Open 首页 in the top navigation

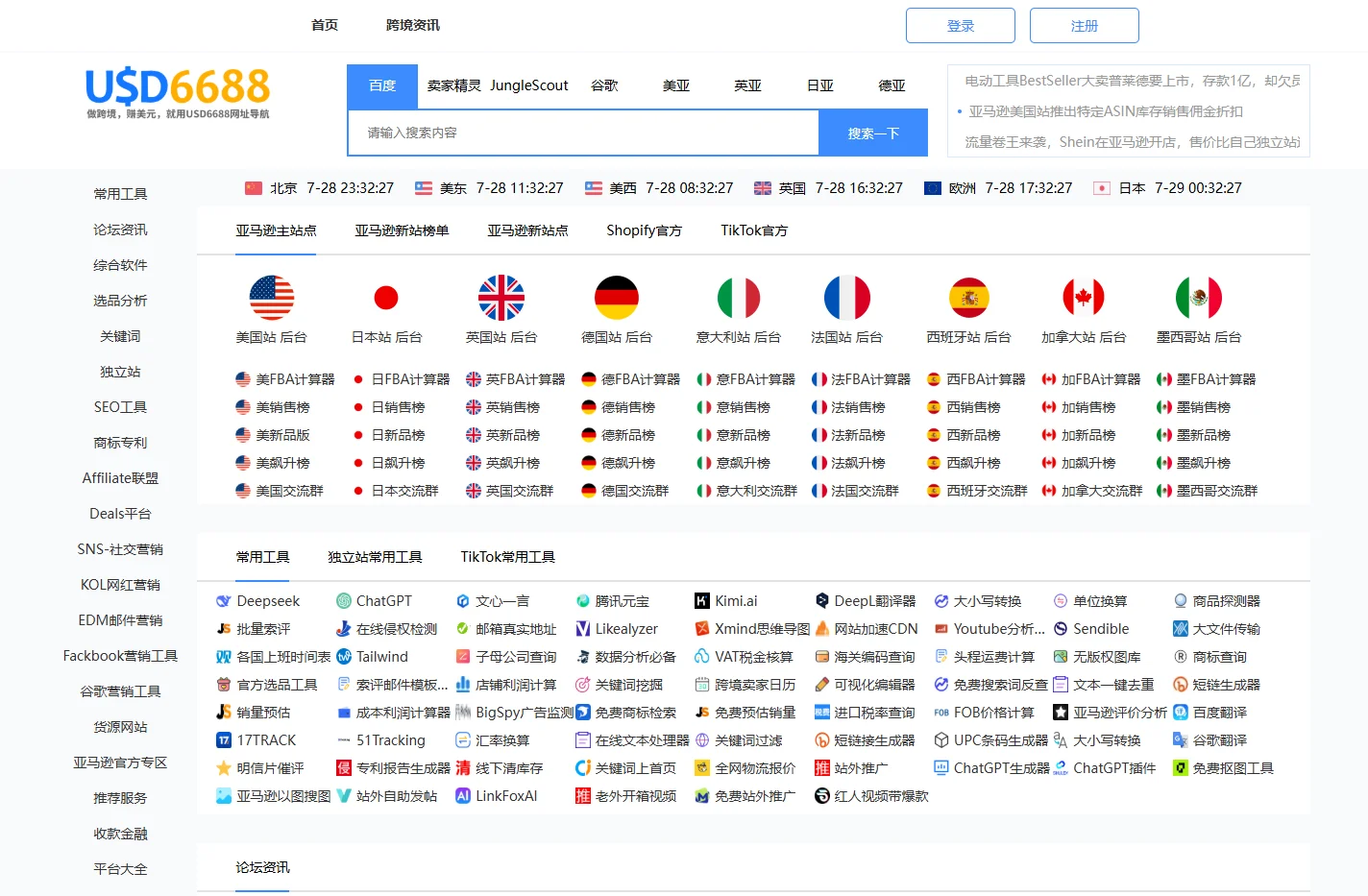[x=325, y=25]
